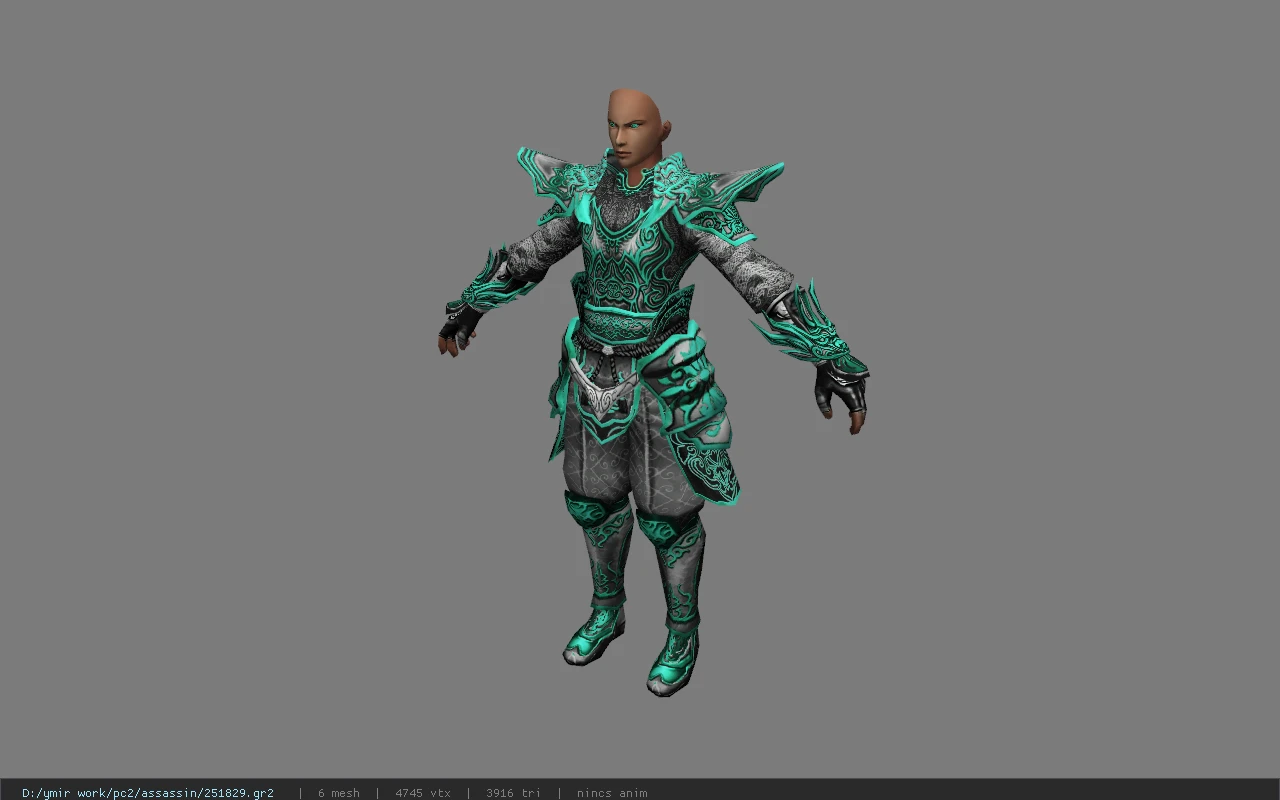The image size is (1280, 800).
Task: Click the armored character model in the viewport
Action: point(652,392)
